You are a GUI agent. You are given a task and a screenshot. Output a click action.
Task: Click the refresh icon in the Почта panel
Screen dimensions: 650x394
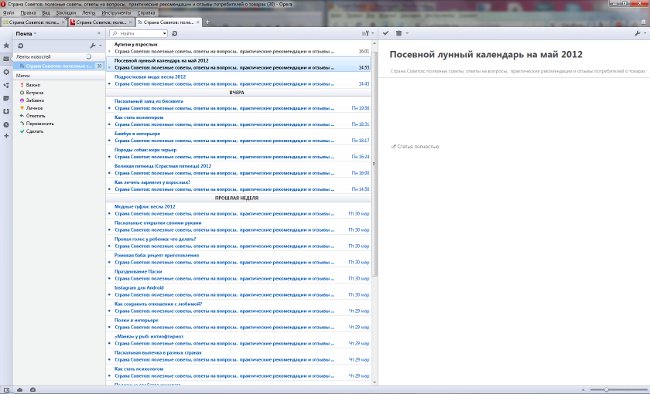click(x=20, y=46)
